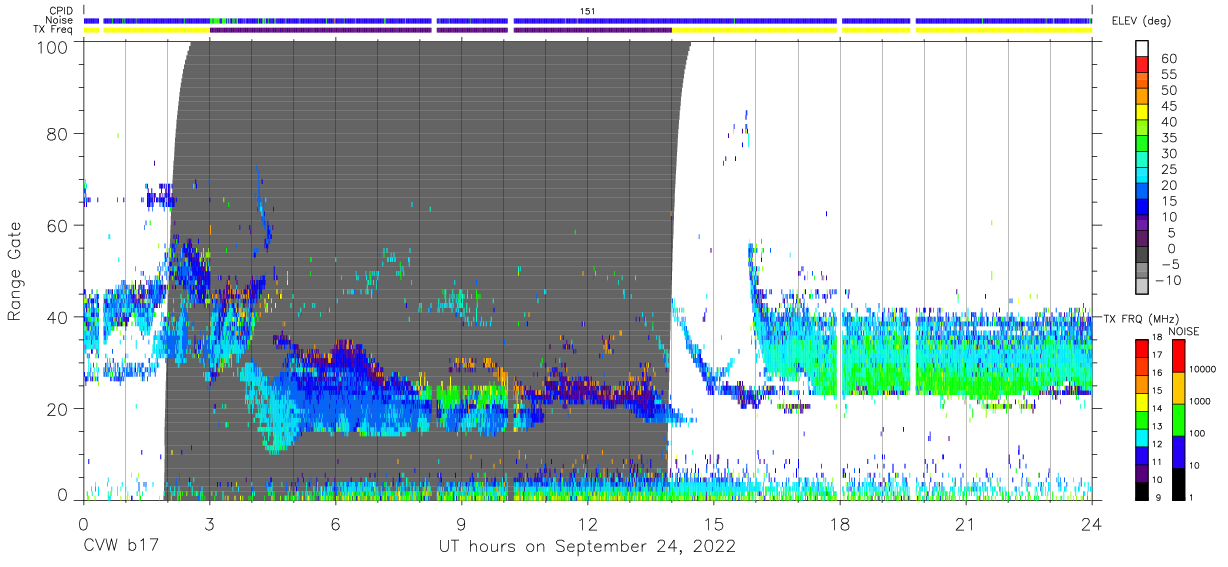Click the 'CPID' label at top left
Viewport: 1228px width, 567px height.
click(62, 11)
